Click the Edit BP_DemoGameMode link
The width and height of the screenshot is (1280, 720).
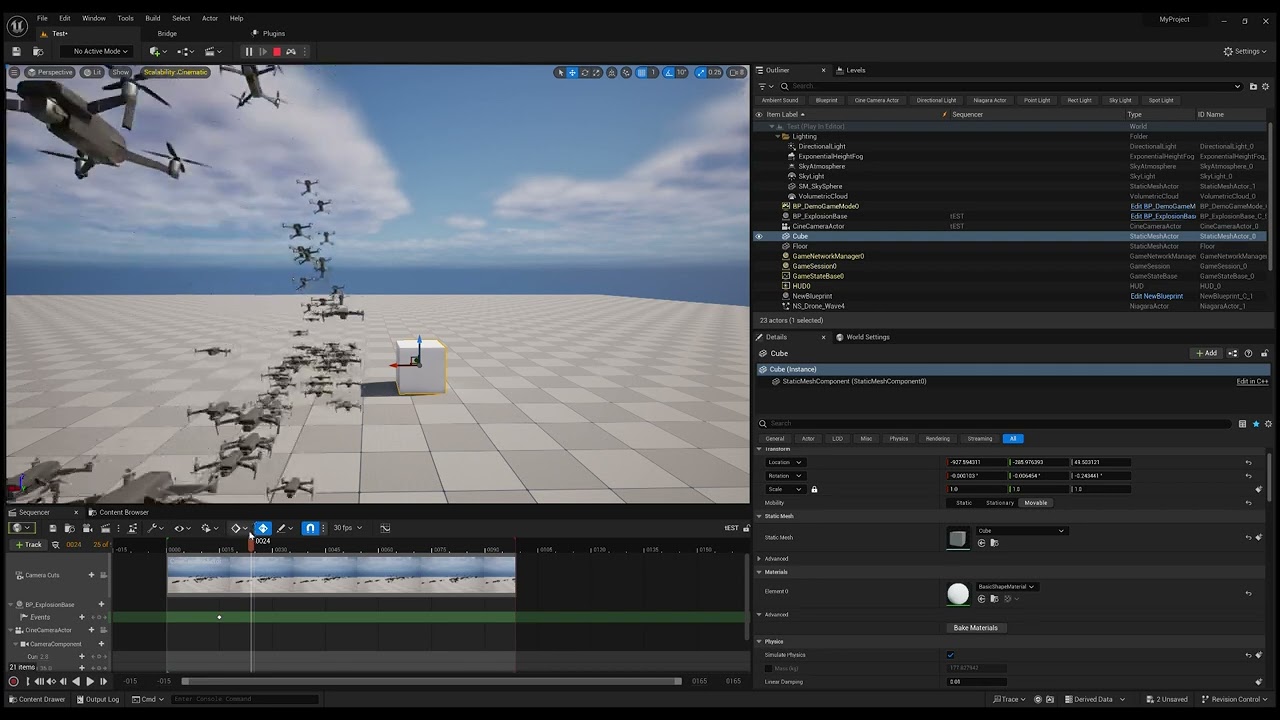[1163, 206]
